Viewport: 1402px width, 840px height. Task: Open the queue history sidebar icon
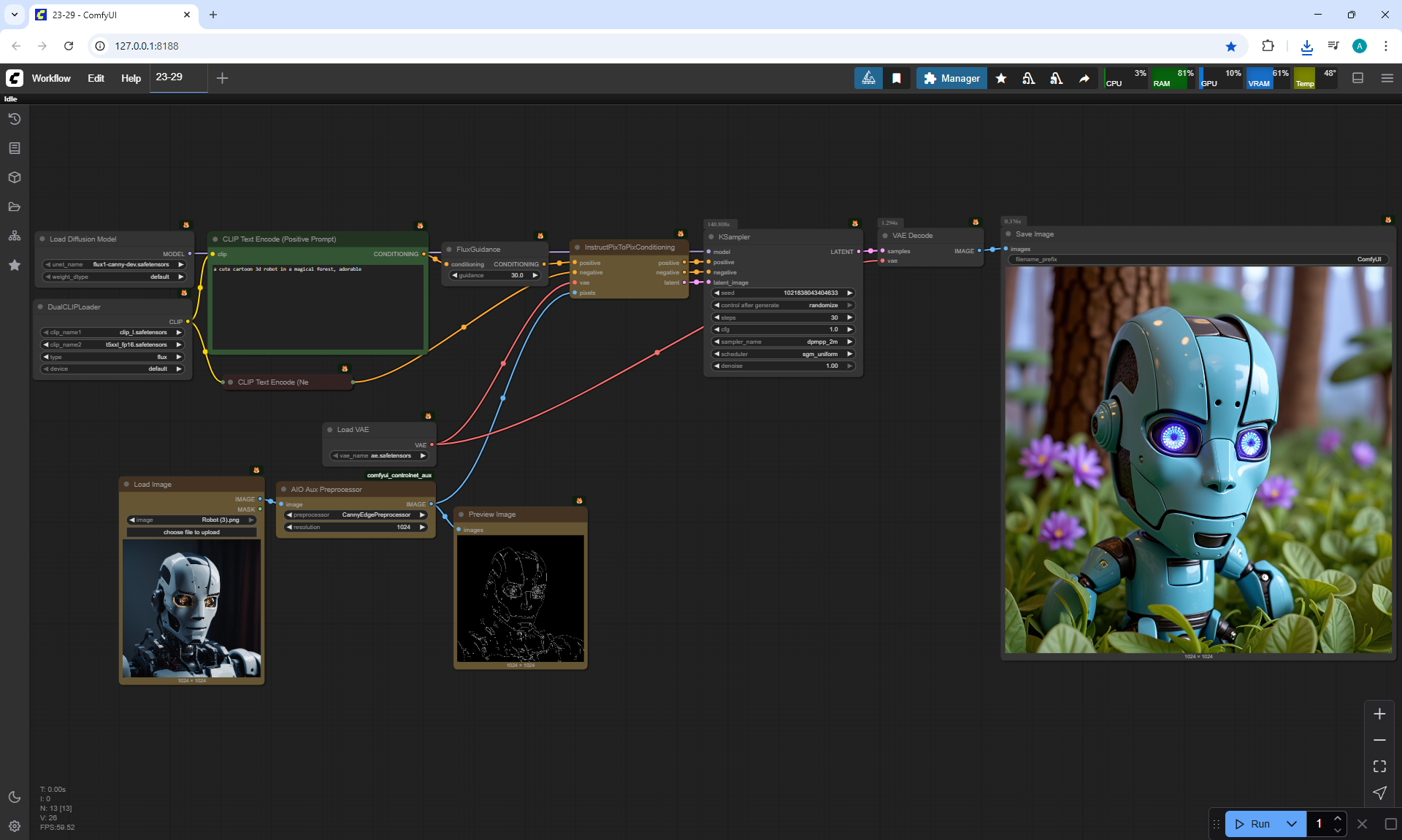tap(15, 119)
